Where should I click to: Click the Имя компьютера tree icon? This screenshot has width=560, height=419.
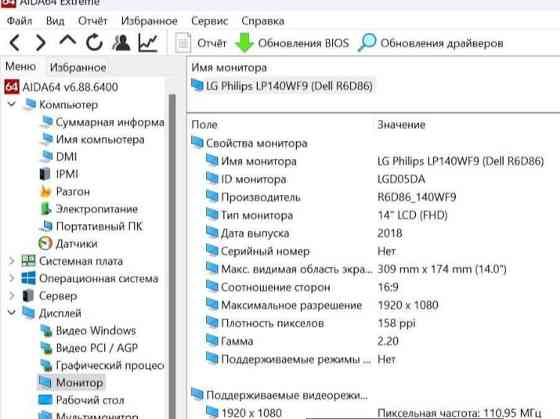(x=46, y=139)
